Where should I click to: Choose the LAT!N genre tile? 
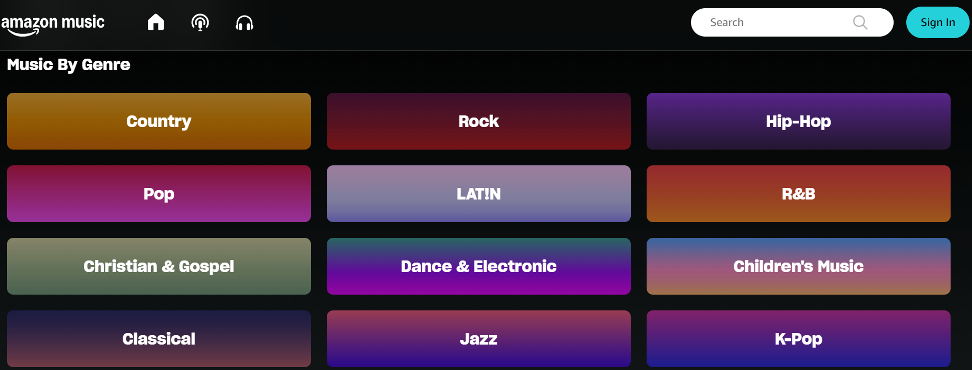(x=479, y=194)
